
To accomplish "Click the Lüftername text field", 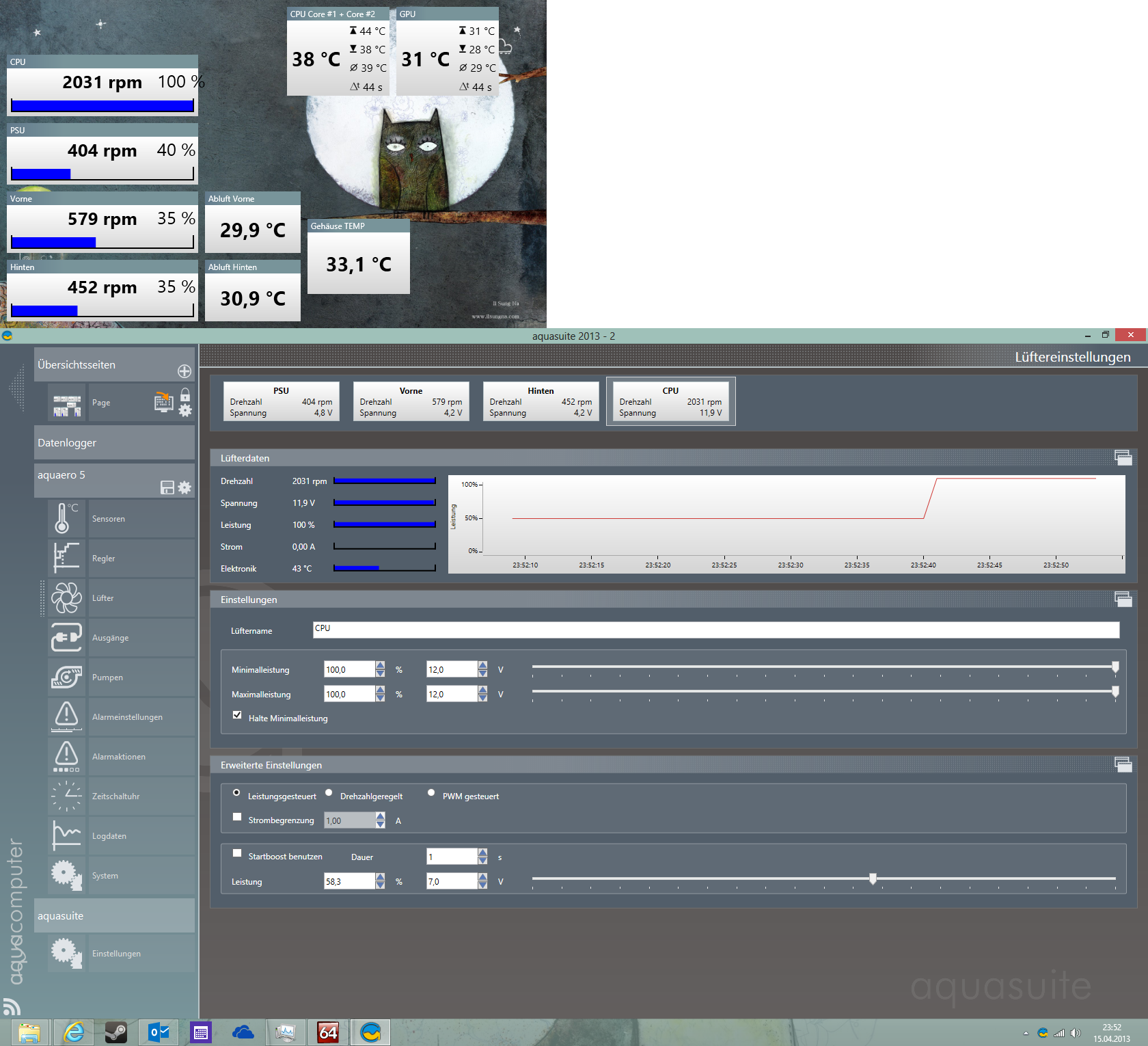I will [715, 630].
